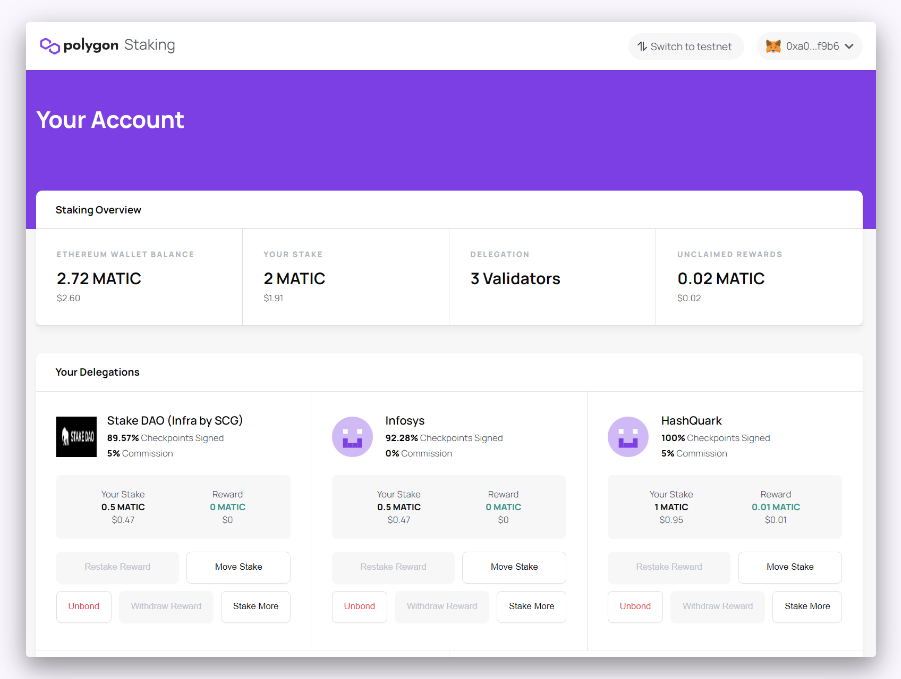Click the Your Delegations heading
The image size is (901, 679).
pyautogui.click(x=97, y=372)
